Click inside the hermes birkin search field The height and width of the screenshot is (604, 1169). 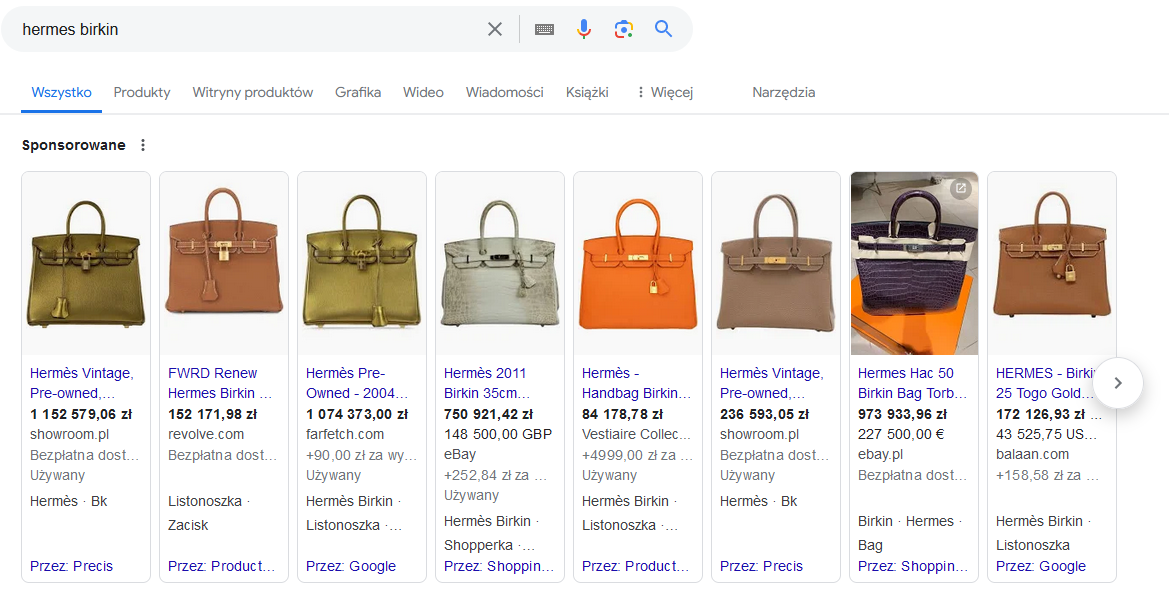240,29
